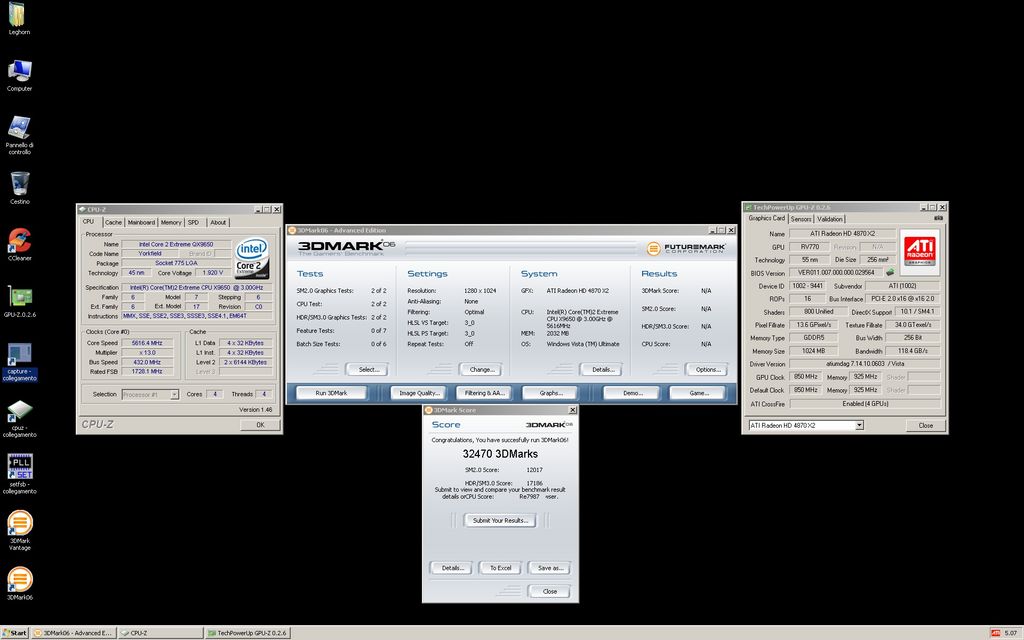1024x640 pixels.
Task: Open the Validation tab in GPU-Z
Action: click(830, 219)
